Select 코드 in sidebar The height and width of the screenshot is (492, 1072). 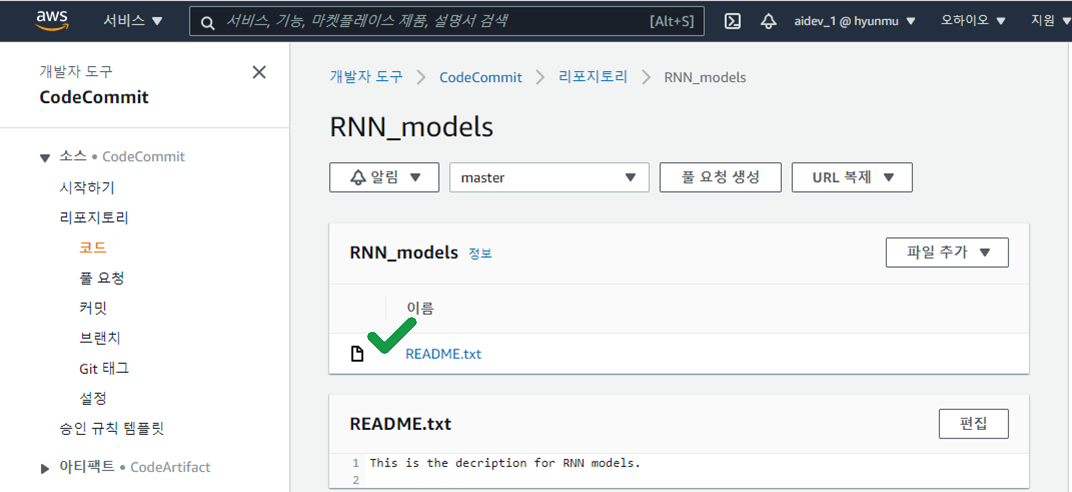click(93, 248)
